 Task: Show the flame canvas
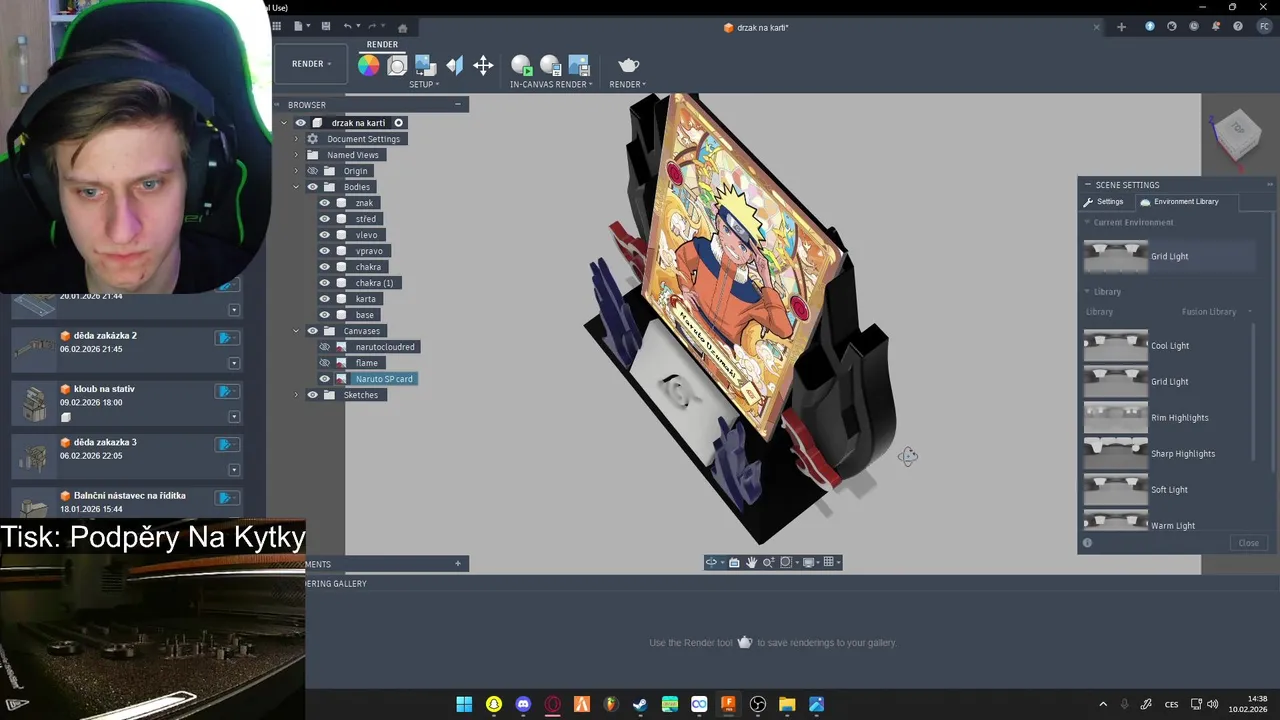(324, 363)
